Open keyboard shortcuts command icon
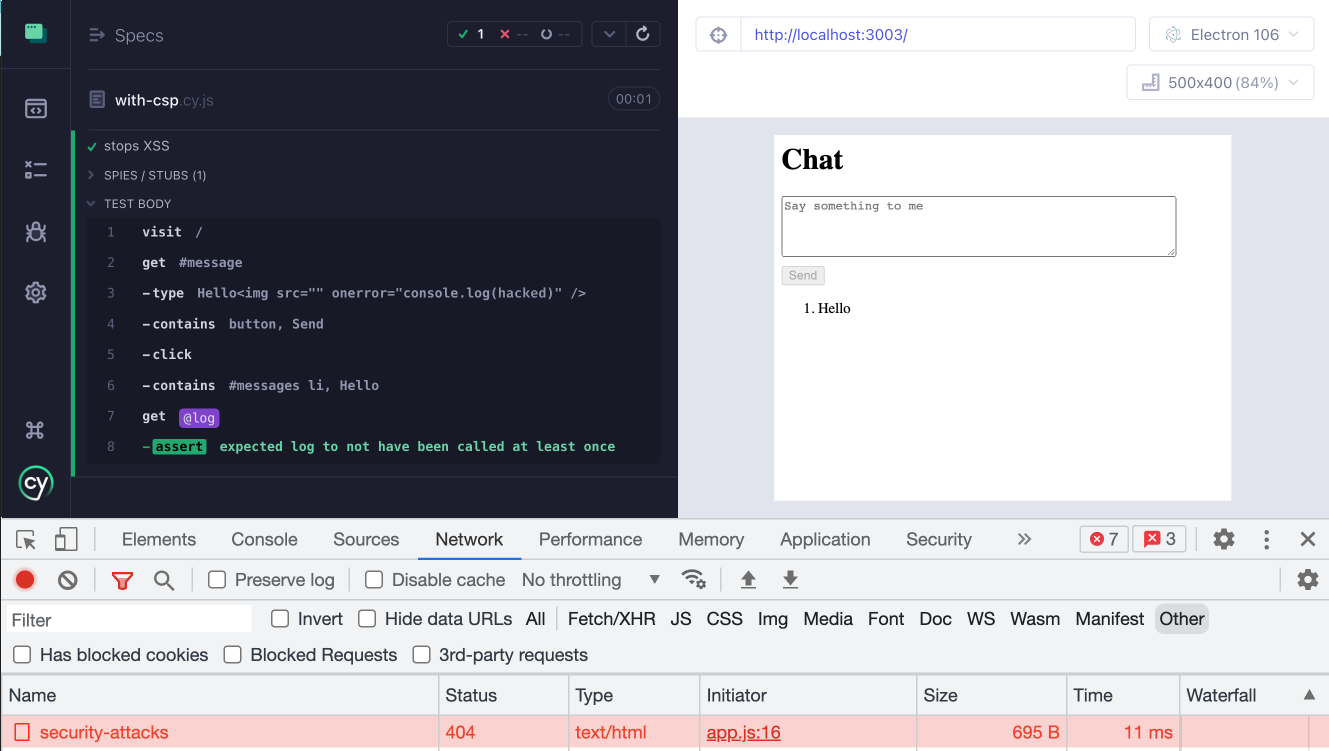Screen dimensions: 1329x751 pos(35,430)
